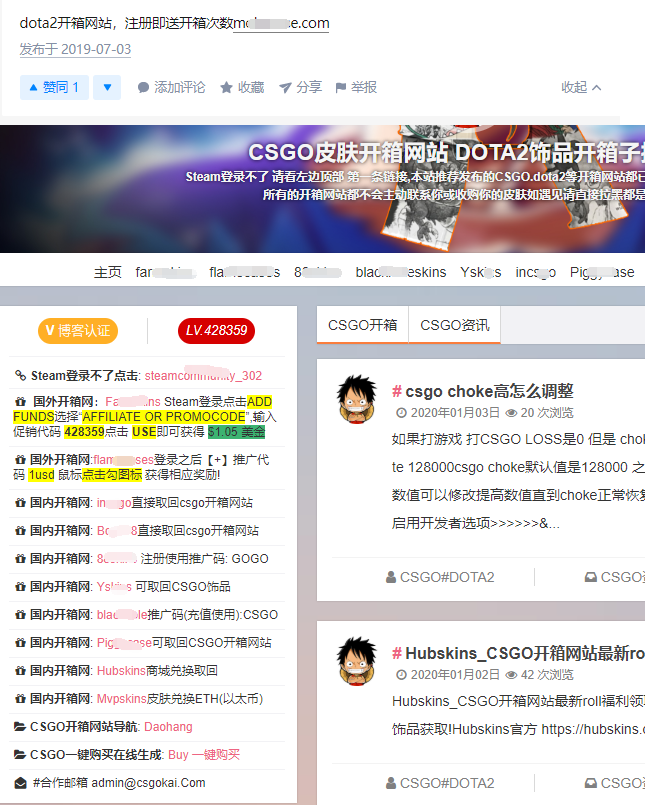Select incsgo navigation item
Viewport: 645px width, 809px height.
point(536,272)
